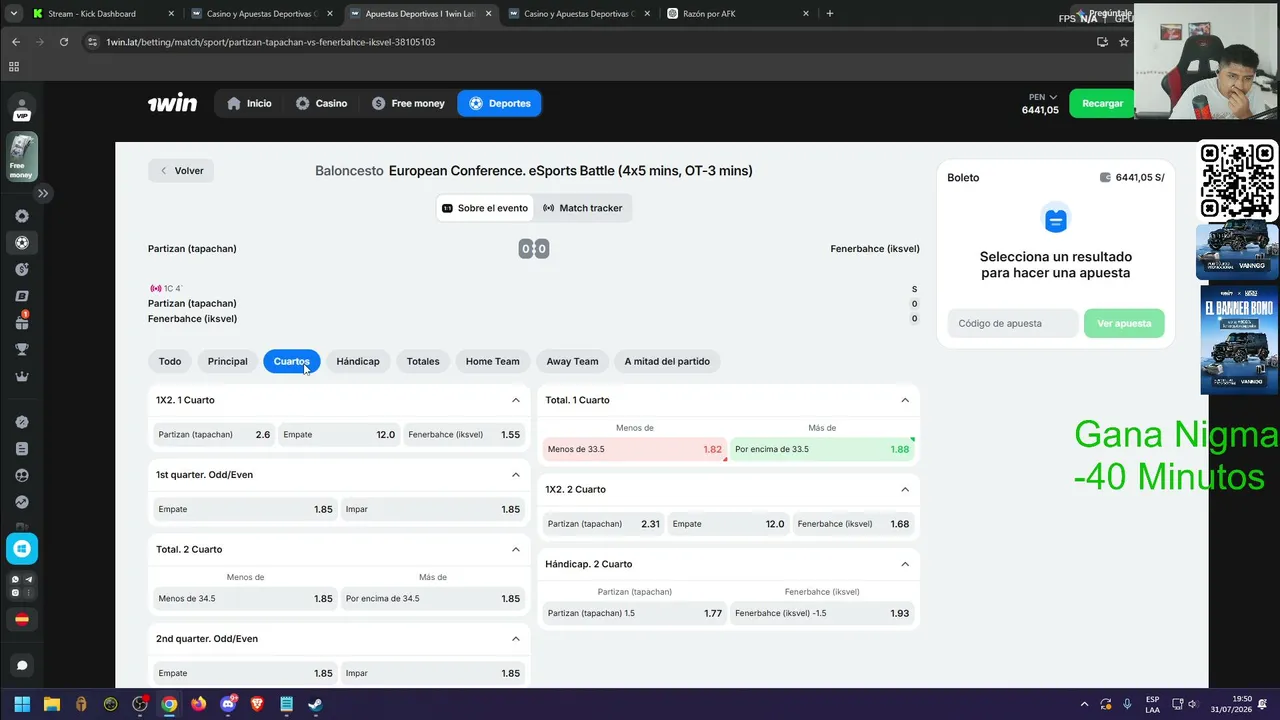1280x720 pixels.
Task: Click the gift box icon with notification
Action: (x=22, y=322)
